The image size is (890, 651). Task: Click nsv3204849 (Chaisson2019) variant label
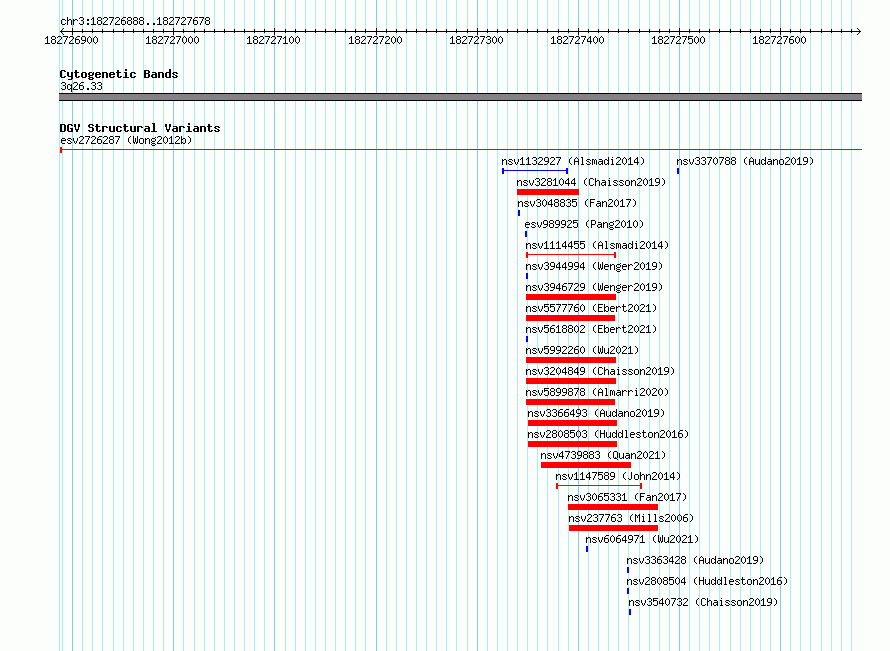point(600,371)
